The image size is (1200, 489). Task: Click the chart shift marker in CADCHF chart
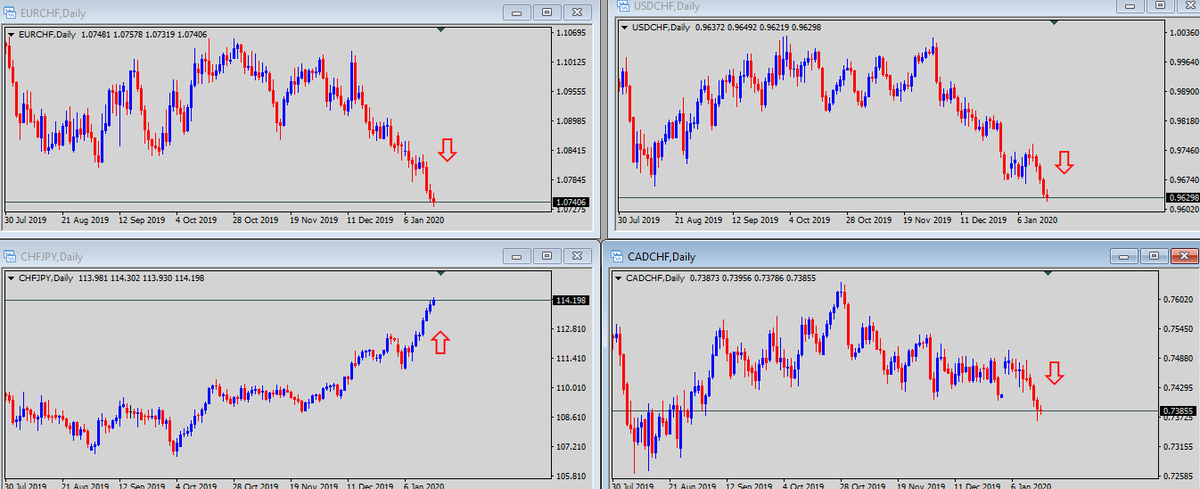pos(1047,273)
